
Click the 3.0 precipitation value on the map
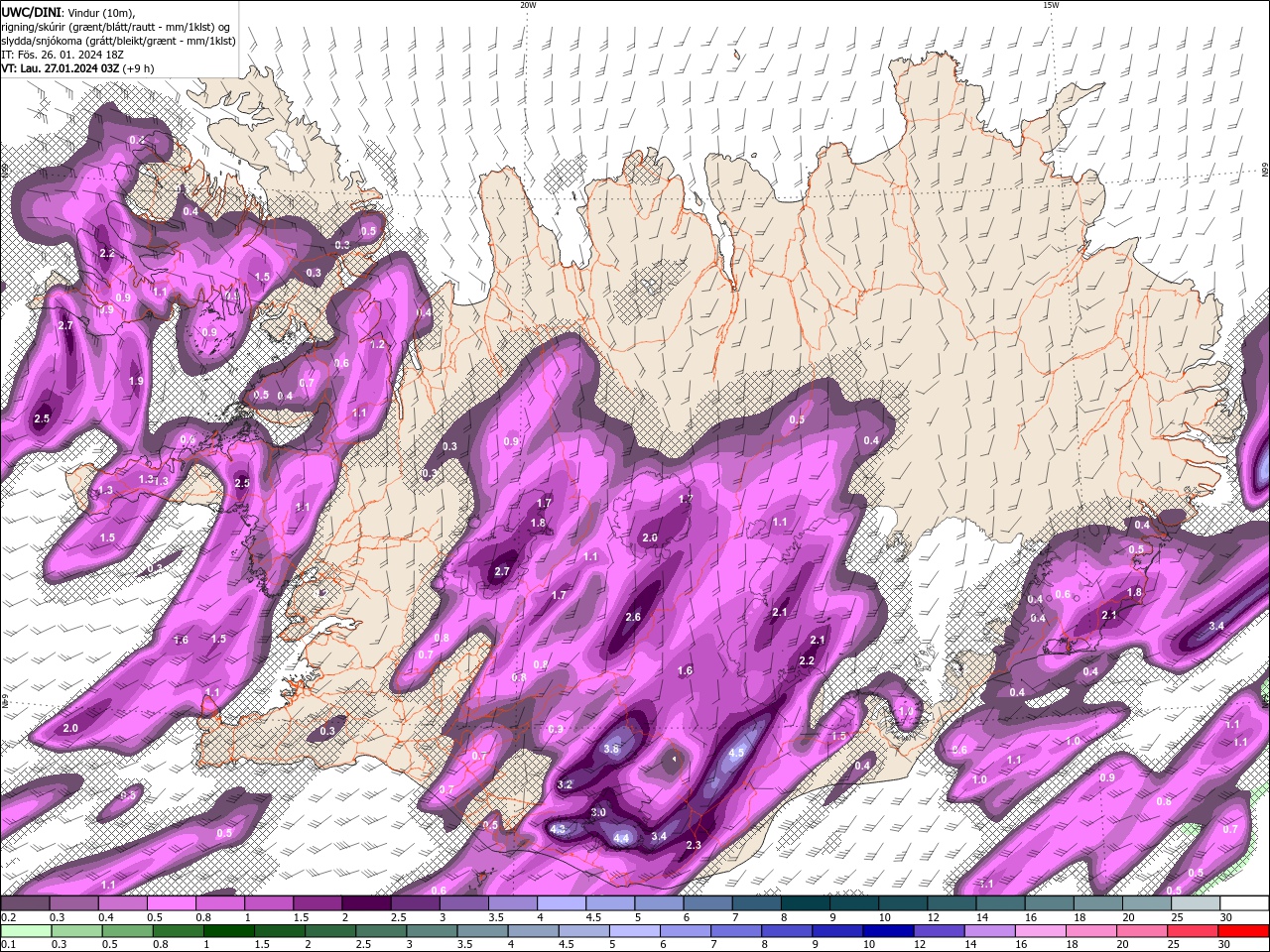click(x=598, y=812)
